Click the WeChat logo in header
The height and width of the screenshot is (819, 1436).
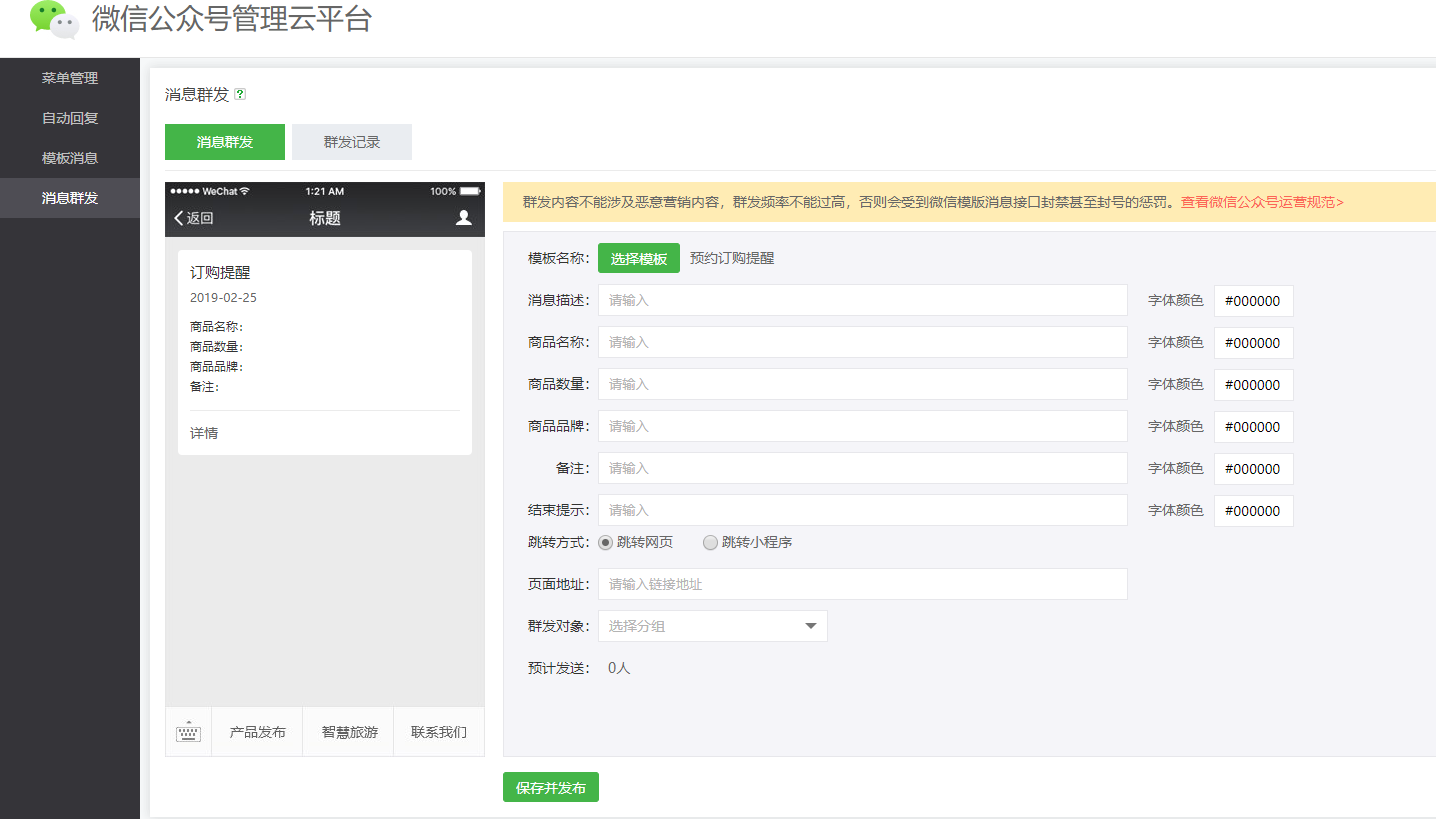pos(54,20)
